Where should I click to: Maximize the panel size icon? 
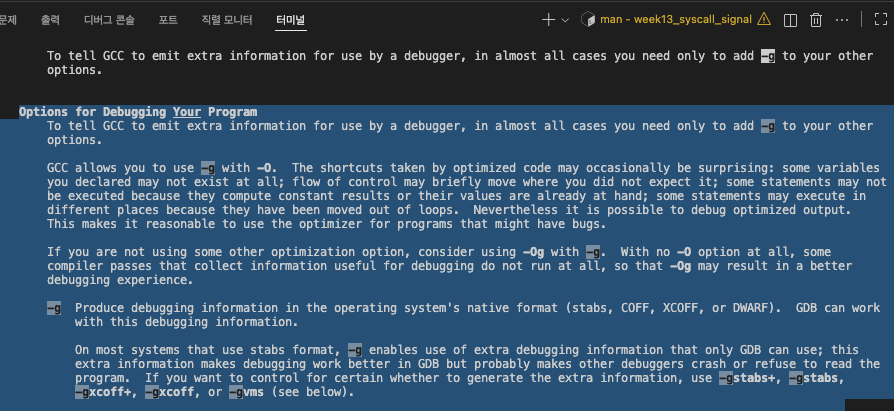click(x=881, y=20)
